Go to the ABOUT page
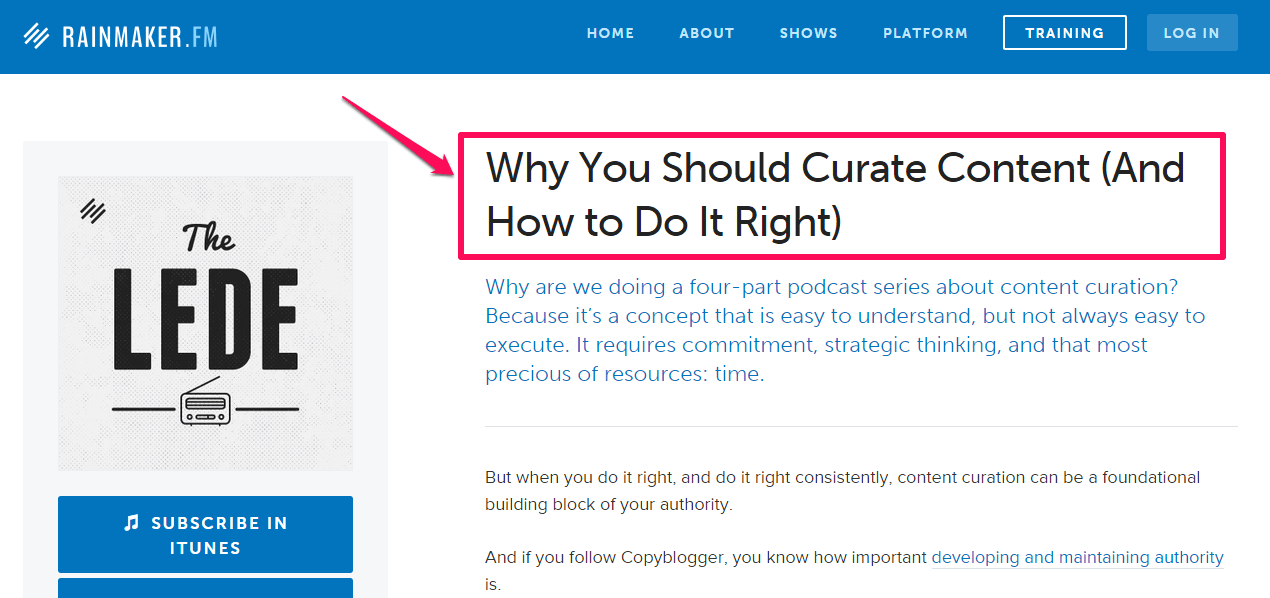The height and width of the screenshot is (598, 1270). click(707, 33)
